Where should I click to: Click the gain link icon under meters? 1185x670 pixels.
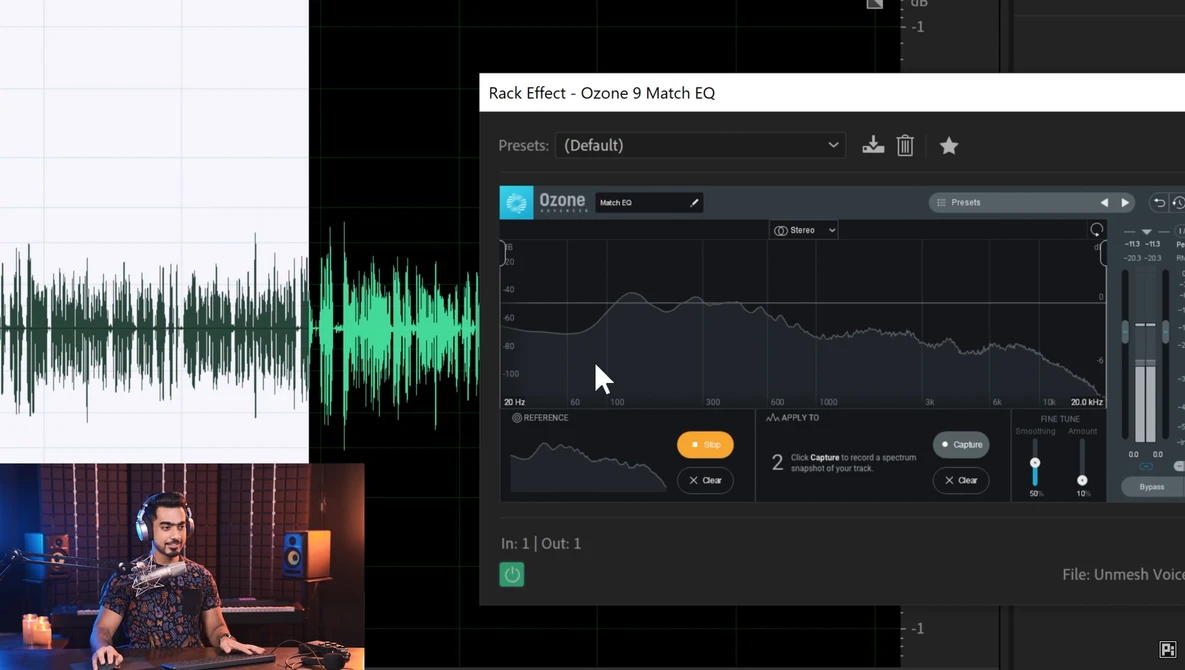pos(1146,466)
